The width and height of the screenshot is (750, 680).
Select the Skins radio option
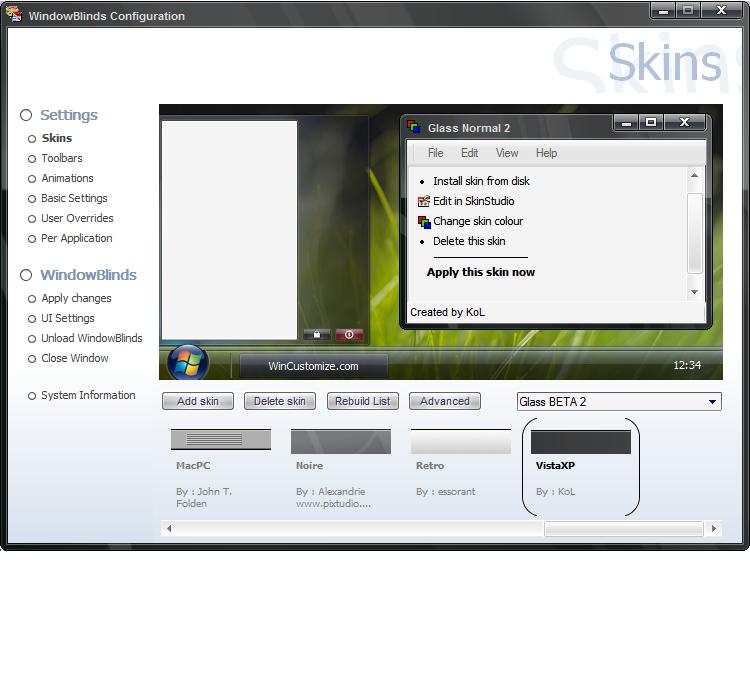[x=32, y=139]
